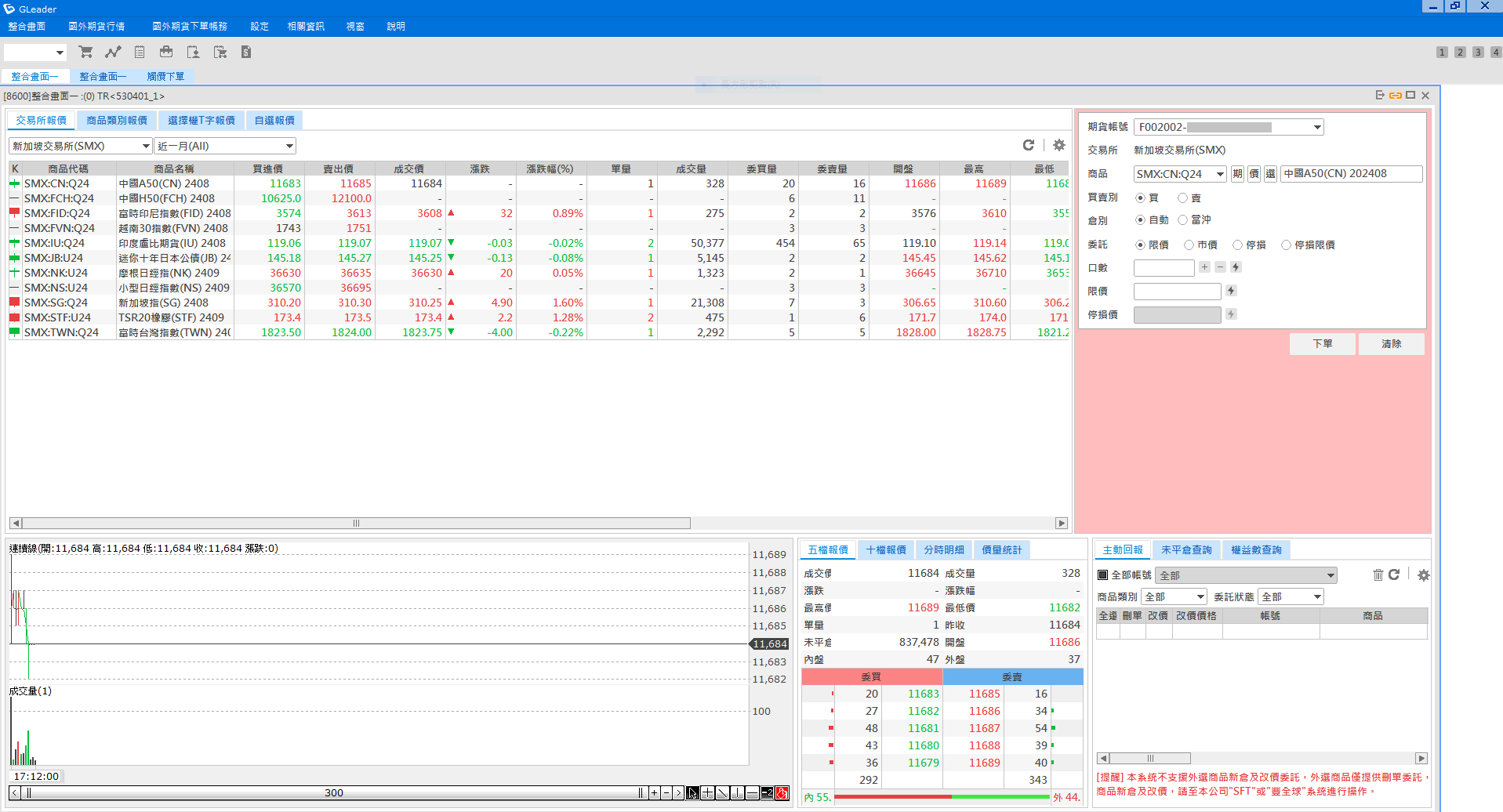Switch to the 十檔報價 tab
1503x812 pixels.
pos(886,550)
